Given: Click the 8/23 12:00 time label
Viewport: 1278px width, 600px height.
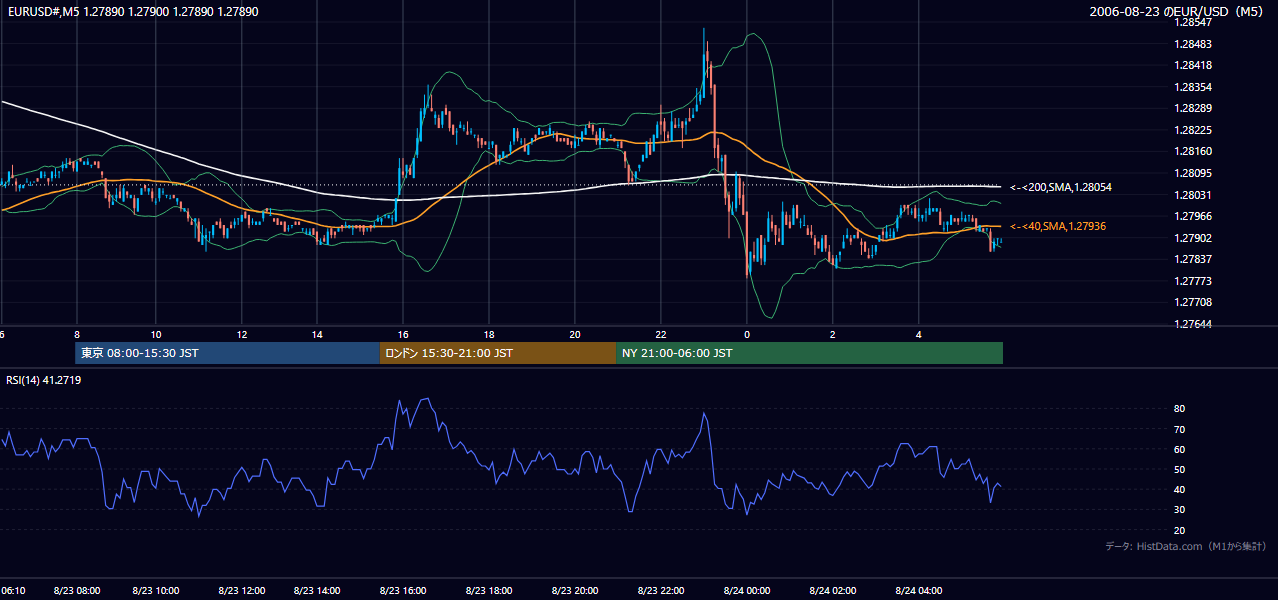Looking at the screenshot, I should [240, 591].
